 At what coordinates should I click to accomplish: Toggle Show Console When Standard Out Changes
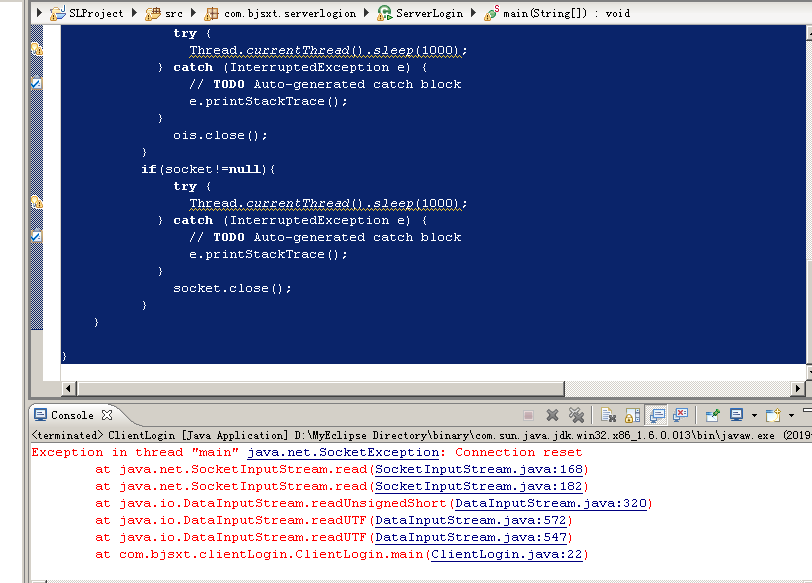(x=657, y=415)
